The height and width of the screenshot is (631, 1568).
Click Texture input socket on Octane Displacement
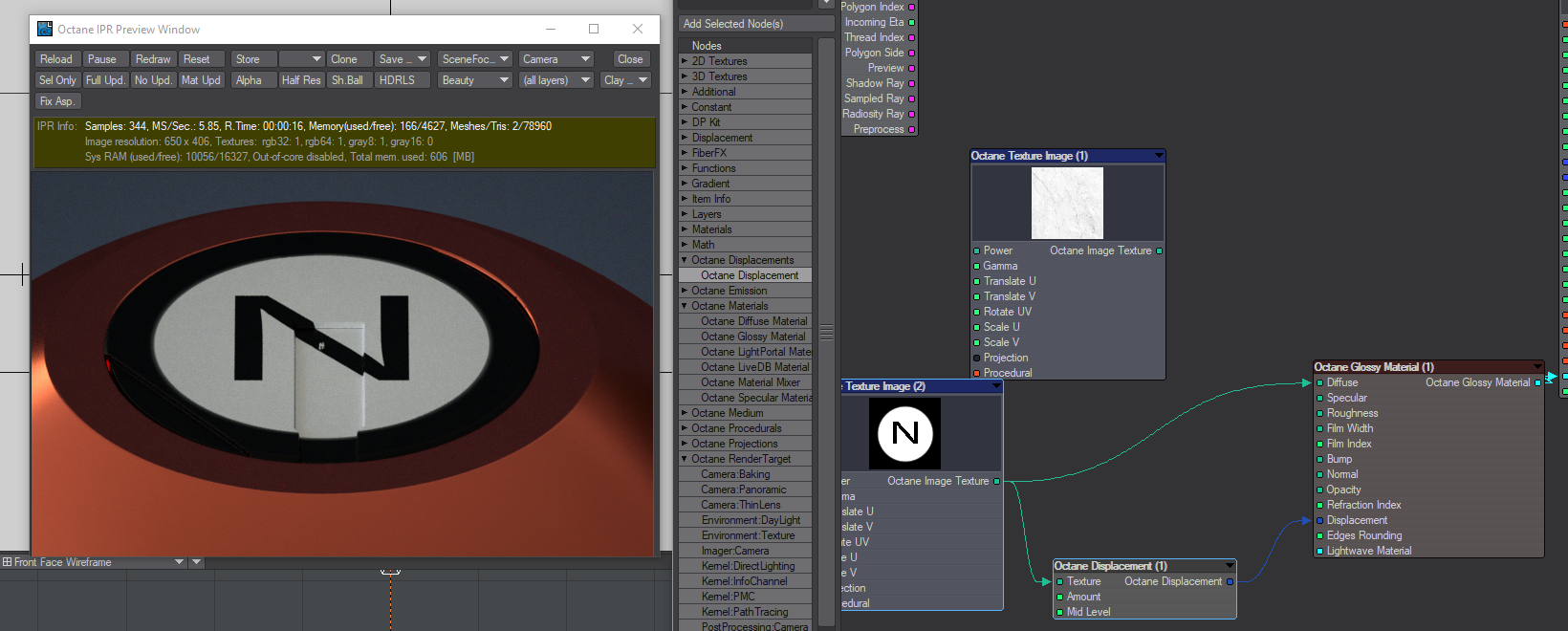1060,581
